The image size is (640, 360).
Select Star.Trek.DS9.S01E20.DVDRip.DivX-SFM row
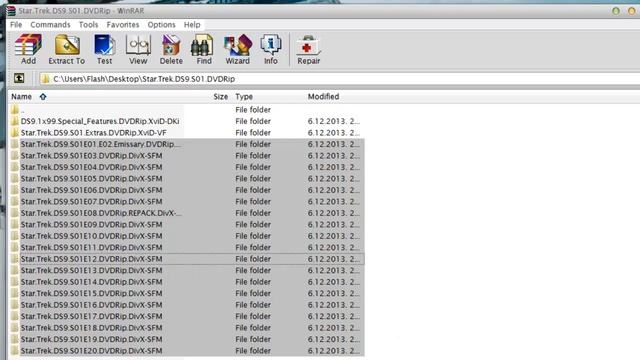pos(186,350)
